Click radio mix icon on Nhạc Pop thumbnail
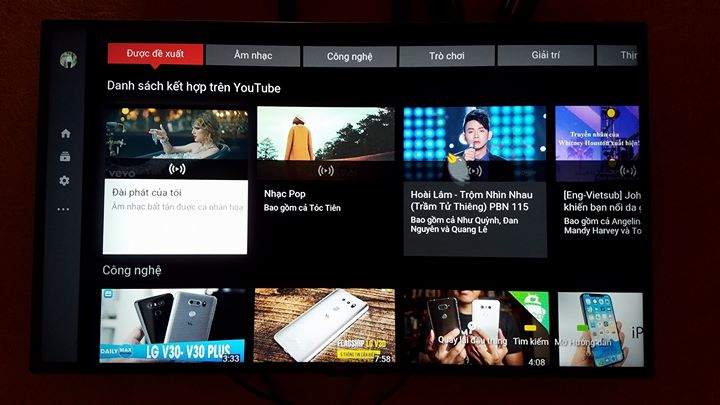Viewport: 720px width, 405px height. pos(326,171)
